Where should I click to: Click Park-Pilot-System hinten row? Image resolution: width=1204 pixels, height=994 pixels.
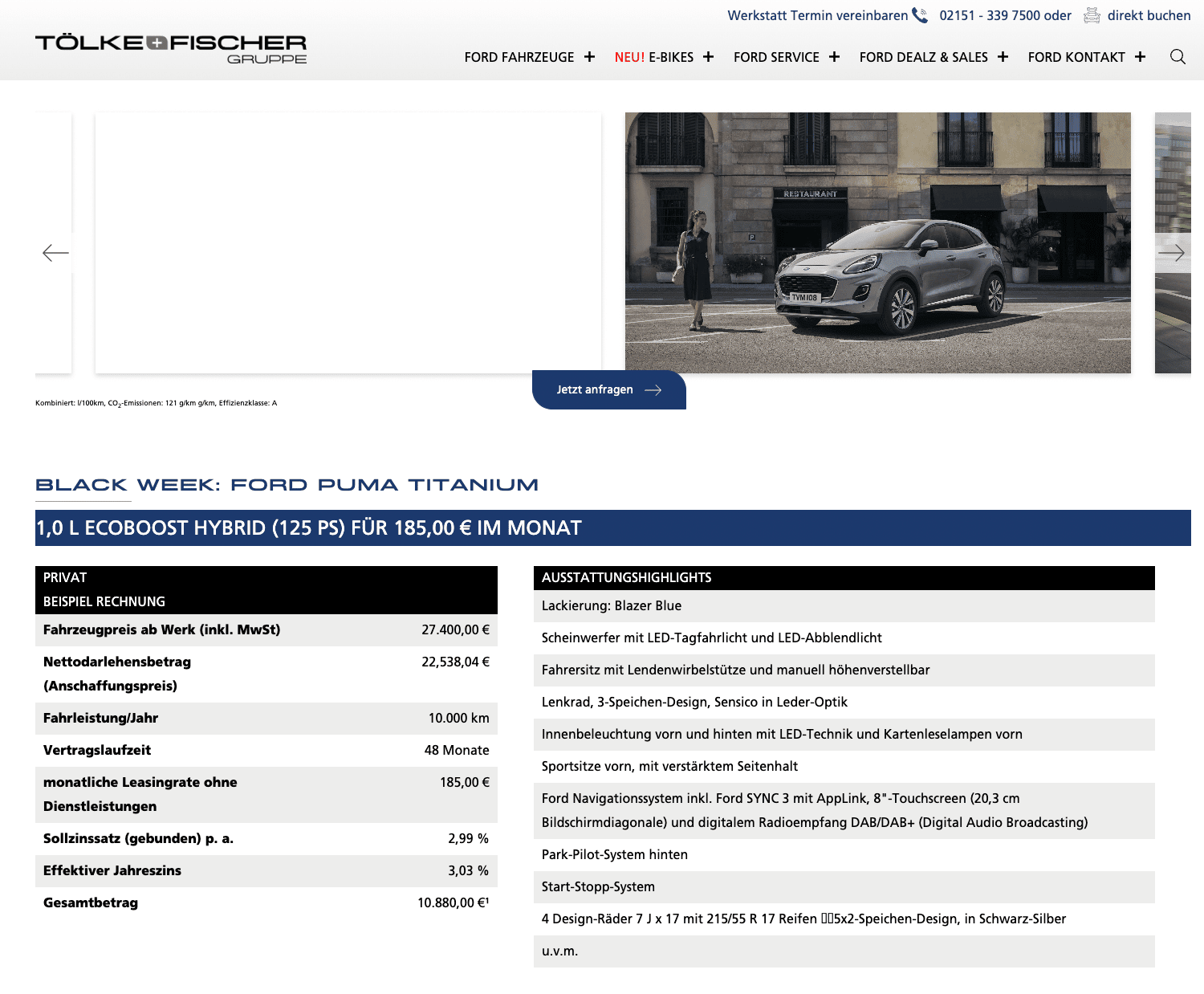(844, 855)
